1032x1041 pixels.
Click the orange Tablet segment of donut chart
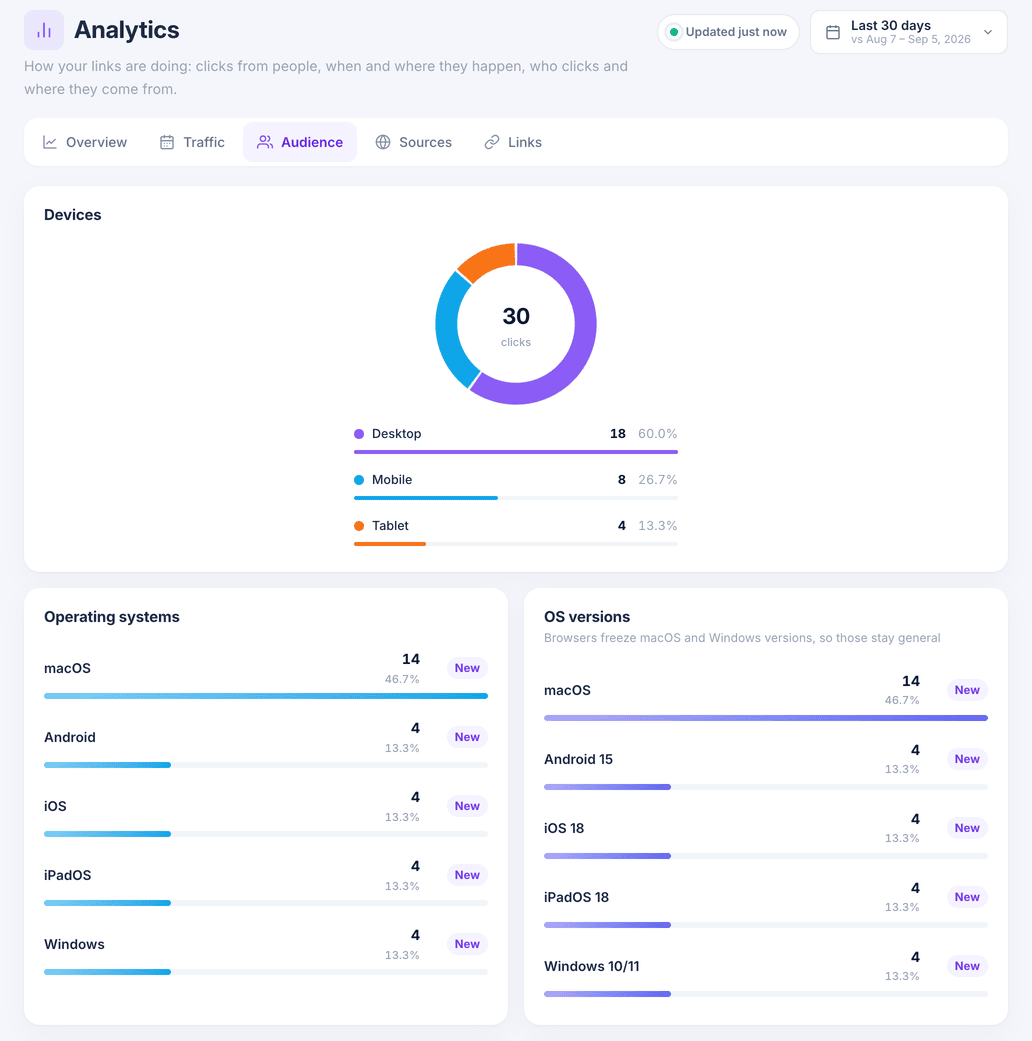click(x=490, y=260)
